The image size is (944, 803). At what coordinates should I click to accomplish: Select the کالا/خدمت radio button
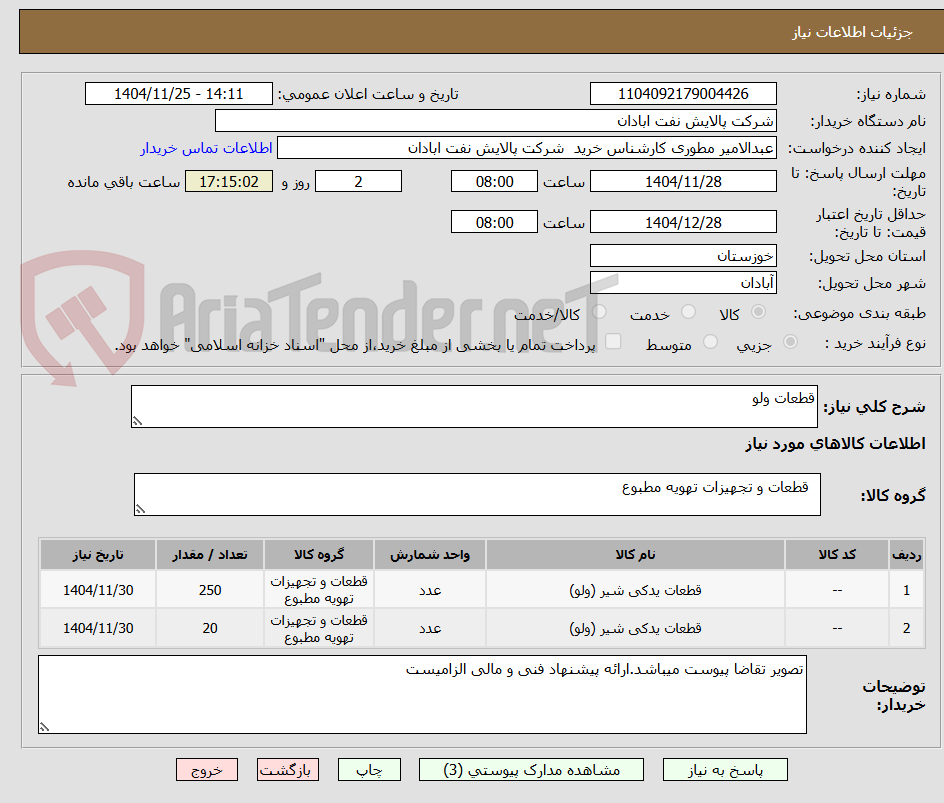click(599, 312)
